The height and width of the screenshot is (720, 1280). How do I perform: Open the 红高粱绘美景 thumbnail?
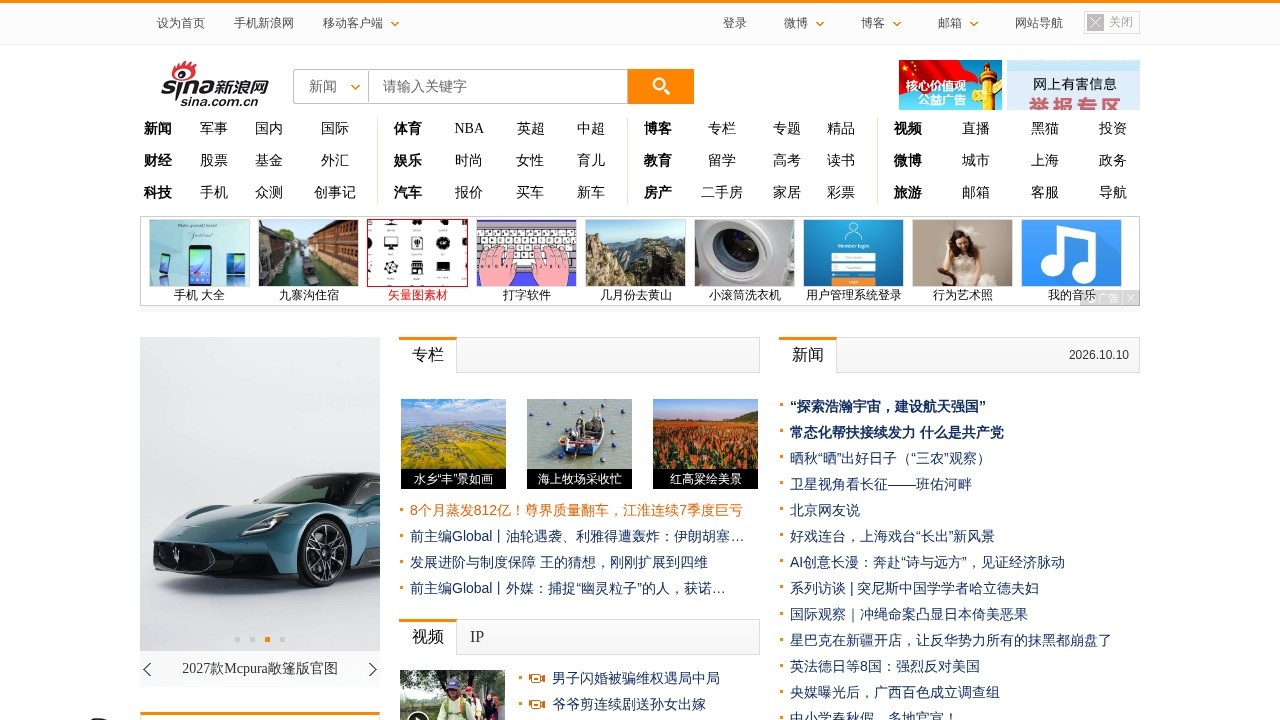tap(706, 444)
